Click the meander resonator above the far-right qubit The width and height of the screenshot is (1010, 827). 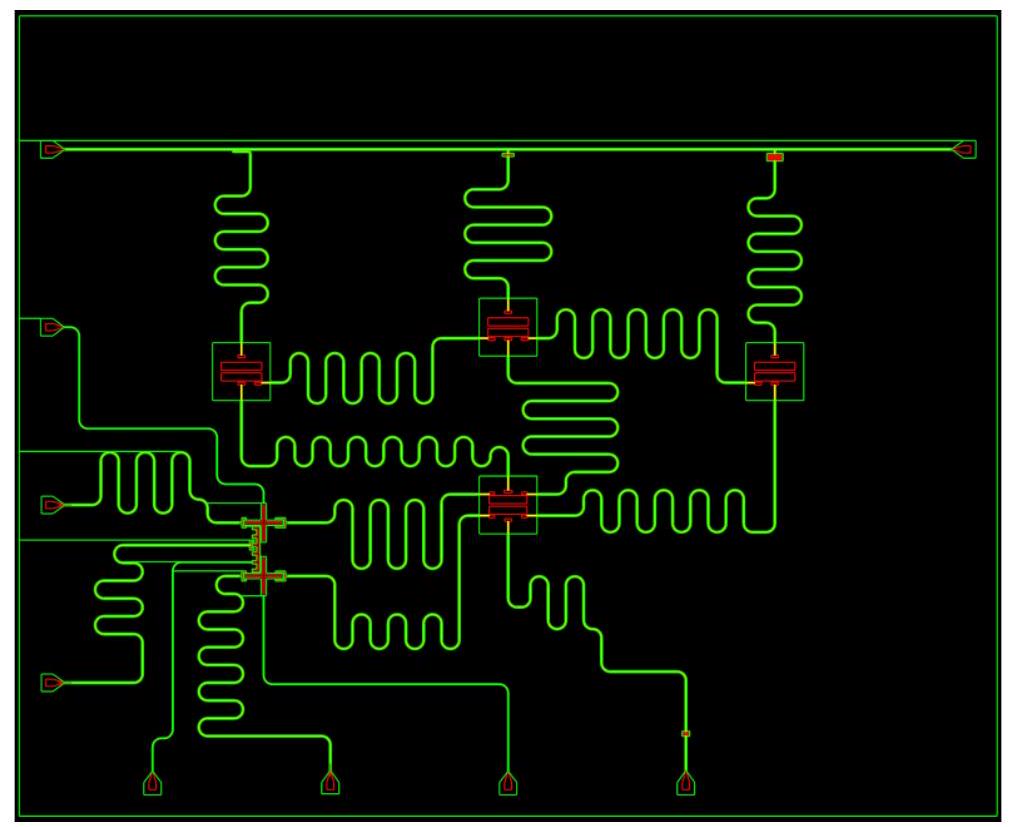tap(776, 255)
